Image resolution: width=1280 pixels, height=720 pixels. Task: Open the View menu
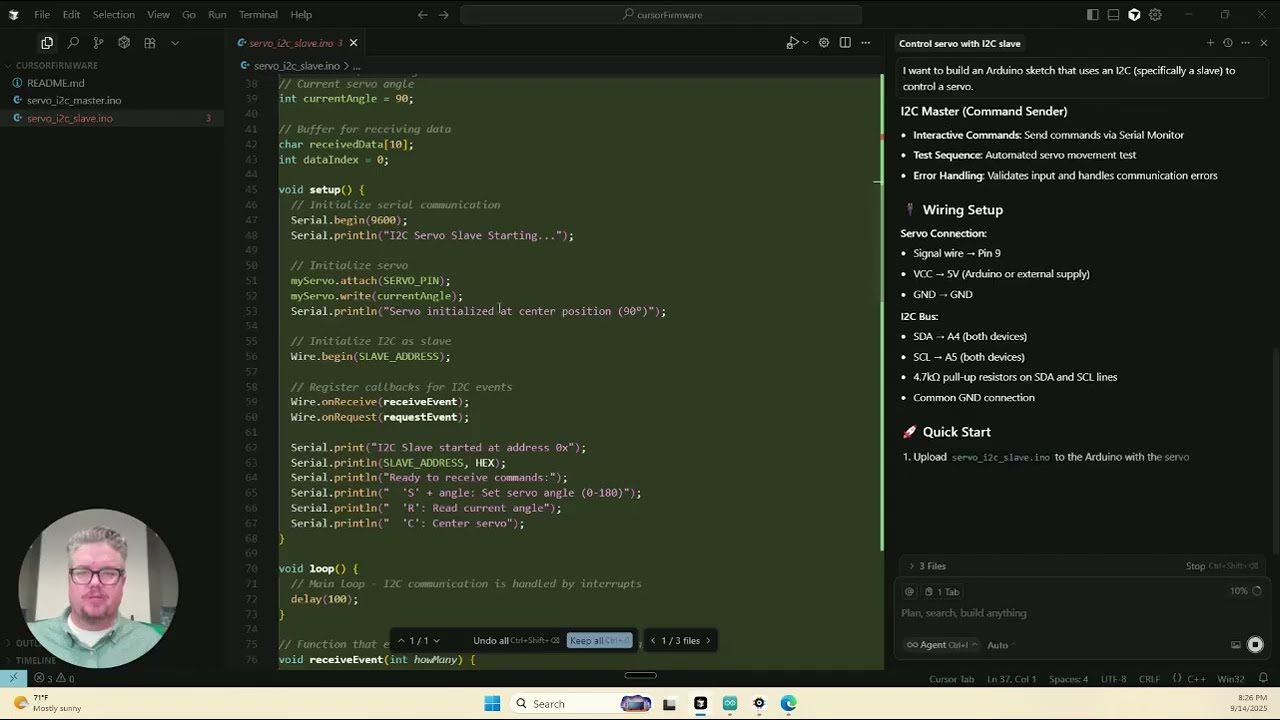(x=158, y=15)
